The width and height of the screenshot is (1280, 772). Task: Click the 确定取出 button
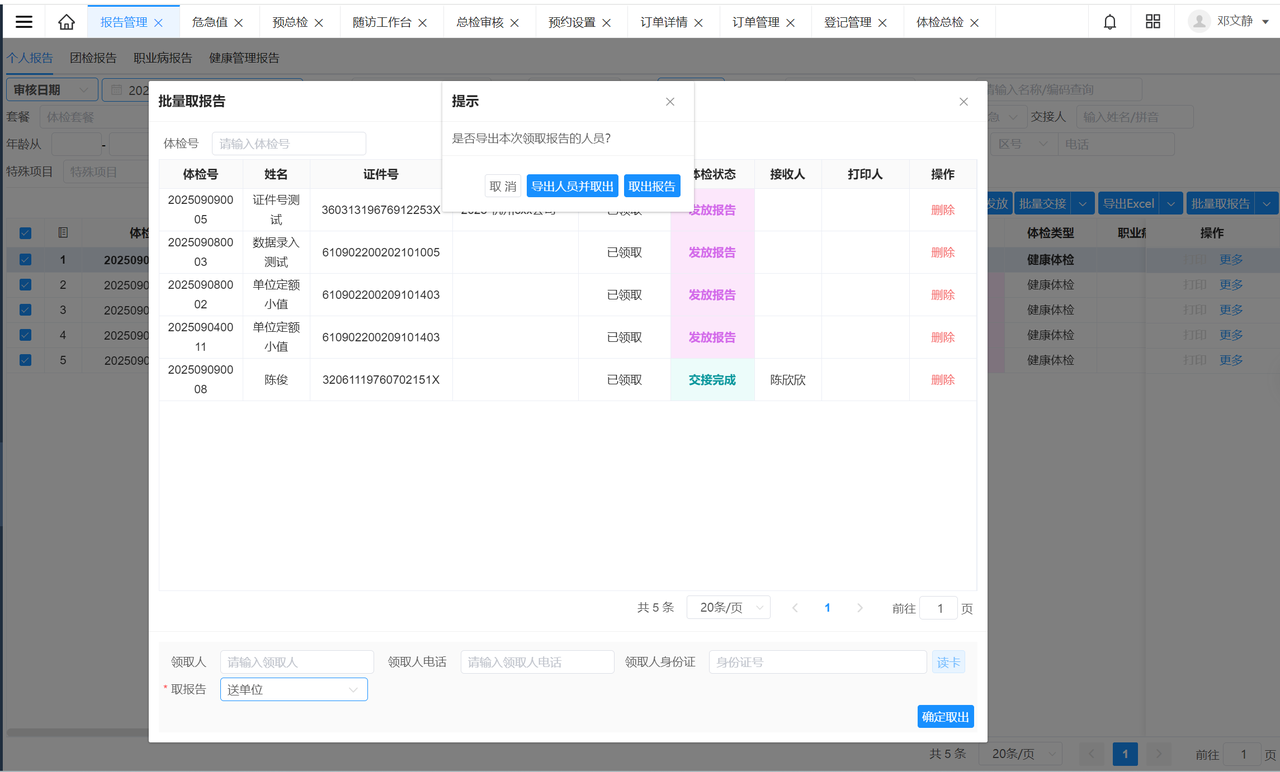coord(945,717)
